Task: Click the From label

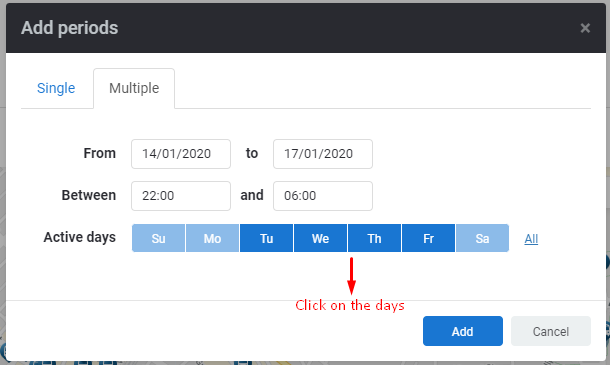Action: (x=100, y=153)
